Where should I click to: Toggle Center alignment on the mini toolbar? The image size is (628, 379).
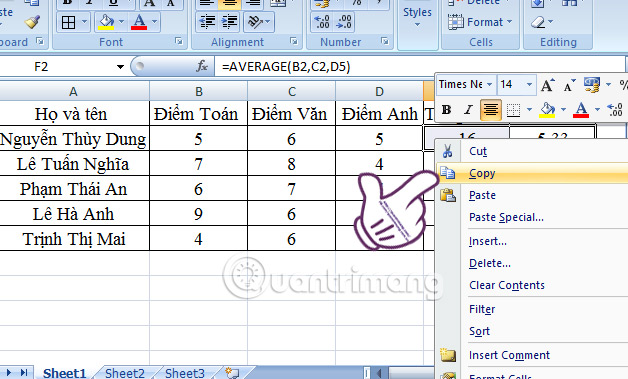[x=491, y=109]
